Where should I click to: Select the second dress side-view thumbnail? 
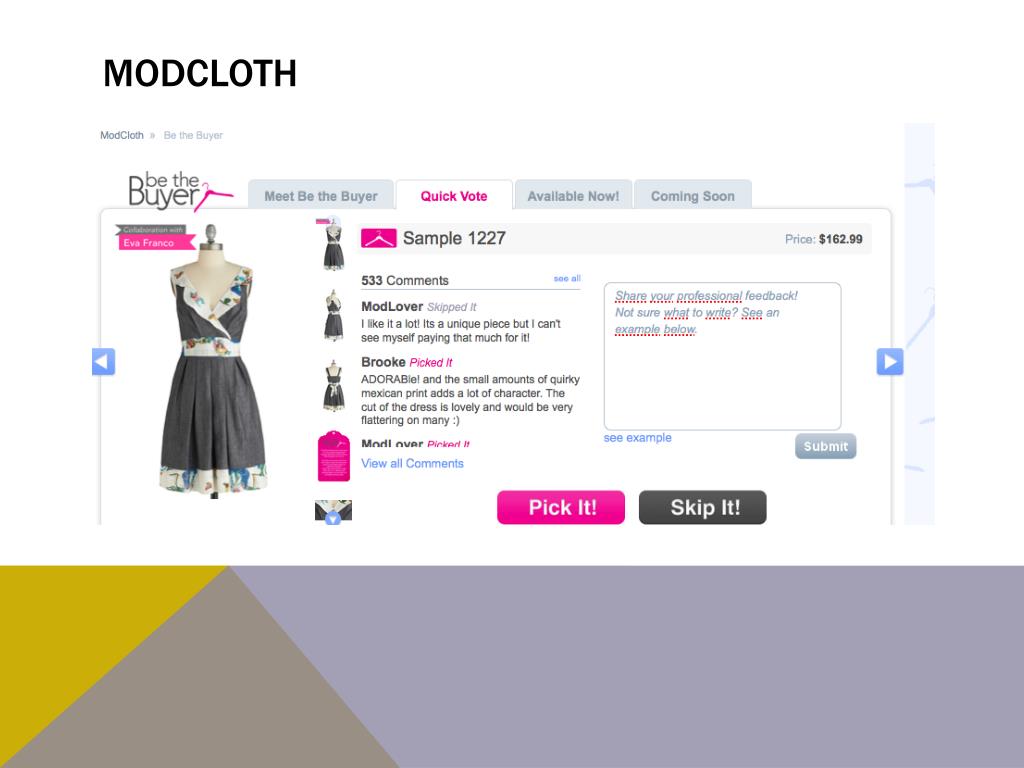pos(334,315)
